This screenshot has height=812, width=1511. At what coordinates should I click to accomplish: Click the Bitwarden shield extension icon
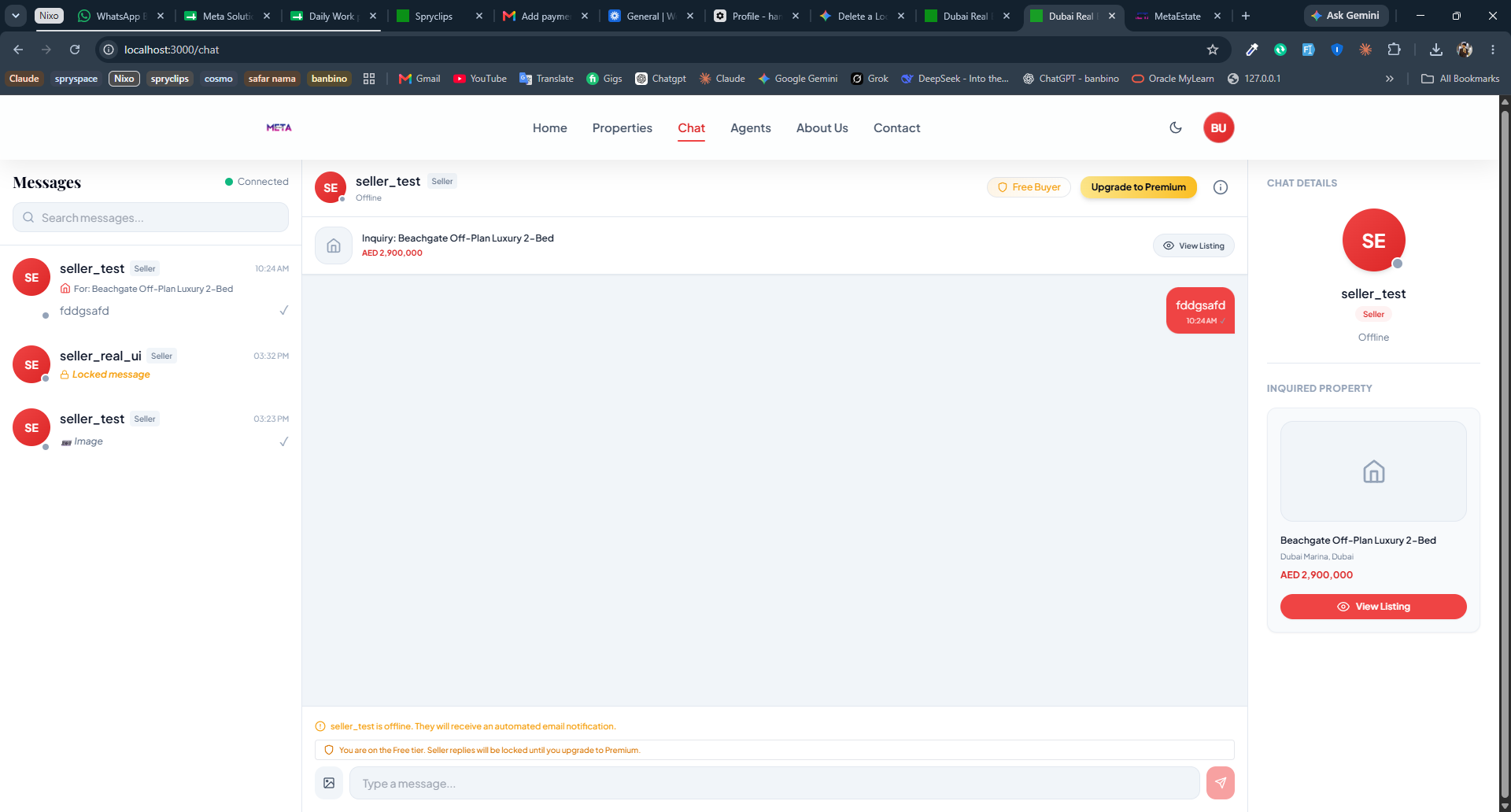click(x=1337, y=50)
